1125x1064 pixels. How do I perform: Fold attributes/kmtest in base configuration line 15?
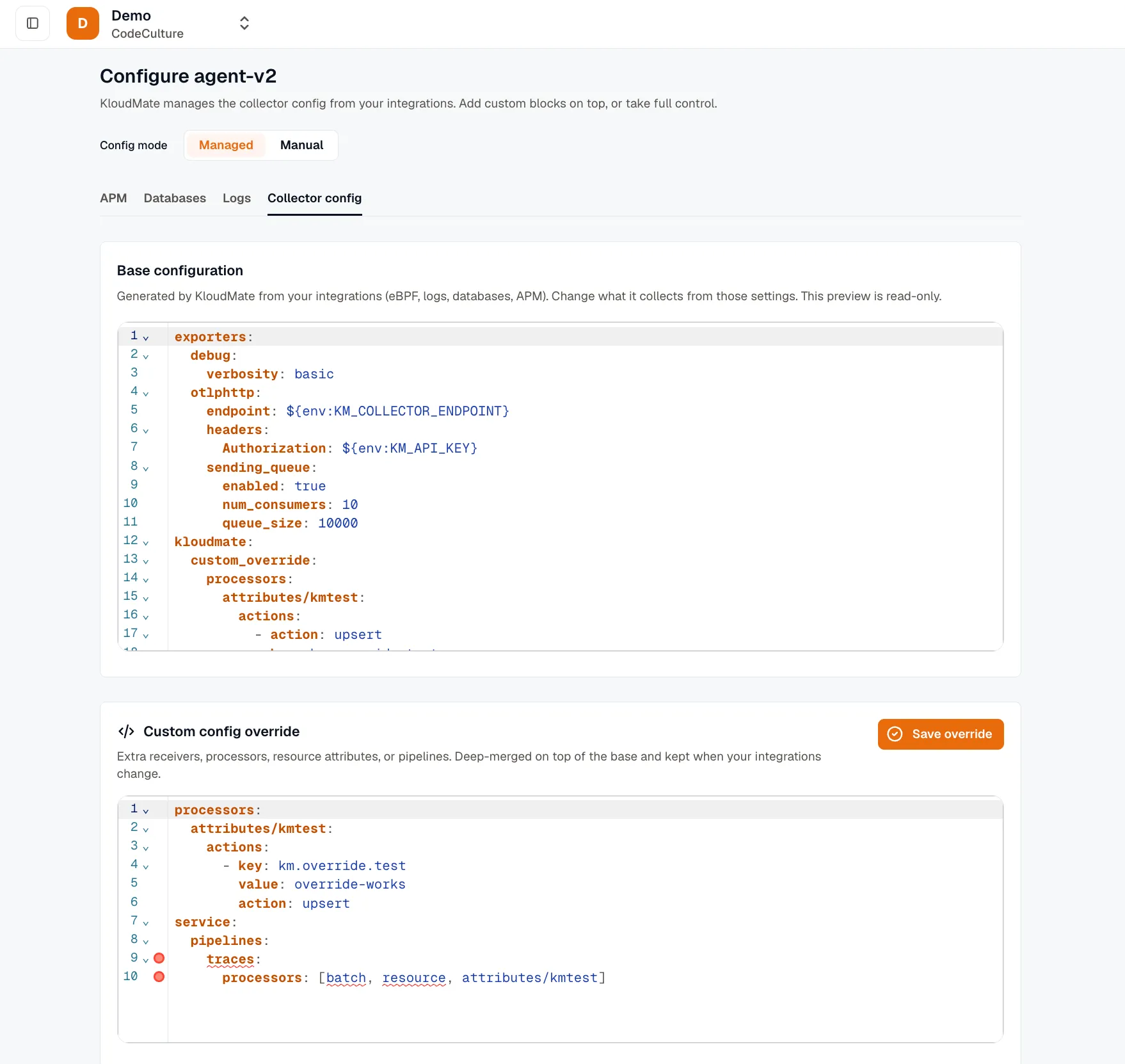146,598
